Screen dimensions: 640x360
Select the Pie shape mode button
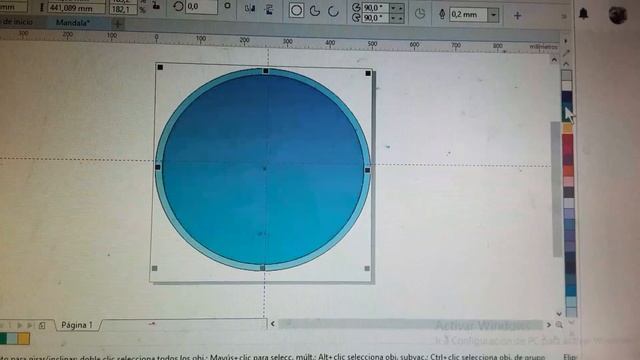[315, 11]
